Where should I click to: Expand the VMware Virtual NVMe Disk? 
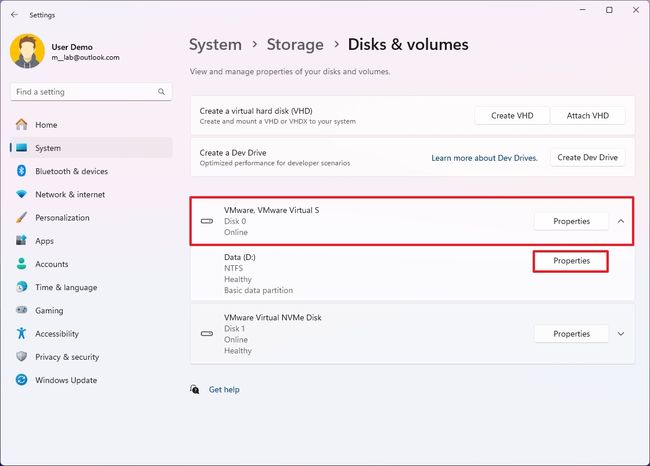[x=621, y=334]
